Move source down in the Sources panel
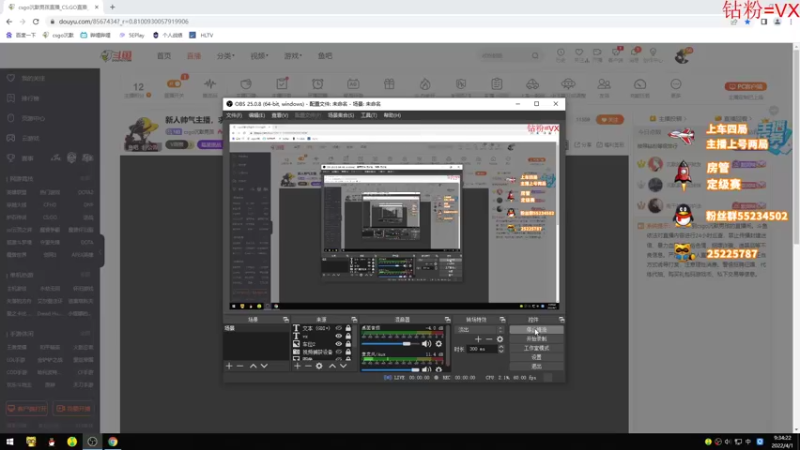Screen dimensions: 800x450 click(343, 366)
